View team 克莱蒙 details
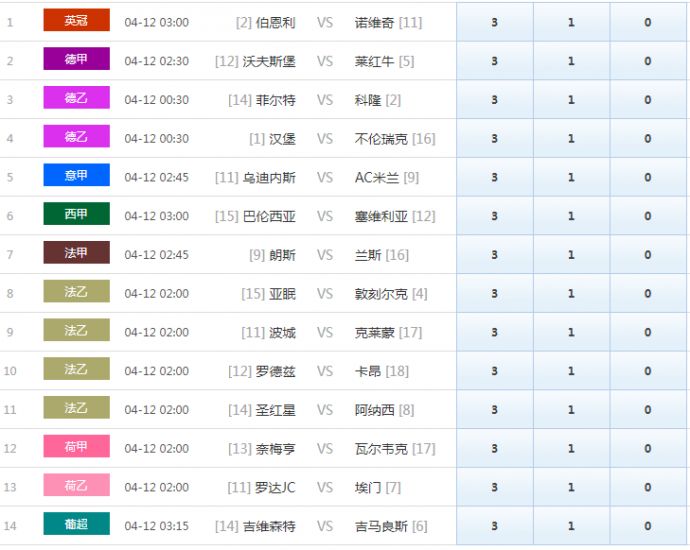This screenshot has height=550, width=690. click(374, 332)
